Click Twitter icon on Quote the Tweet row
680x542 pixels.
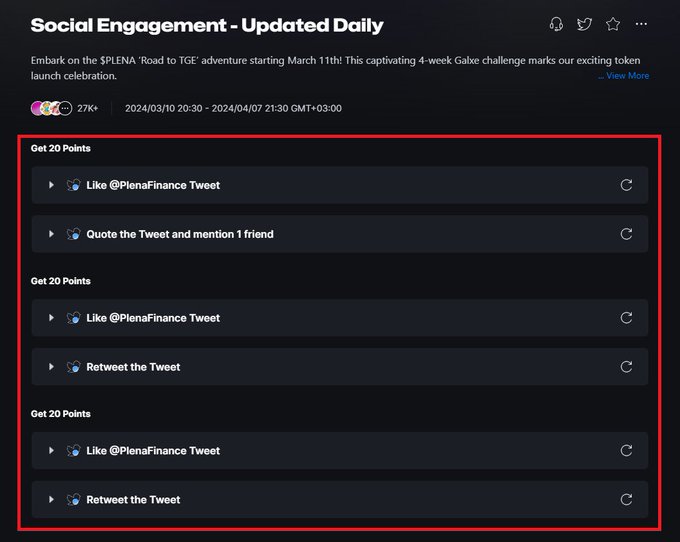pos(73,234)
